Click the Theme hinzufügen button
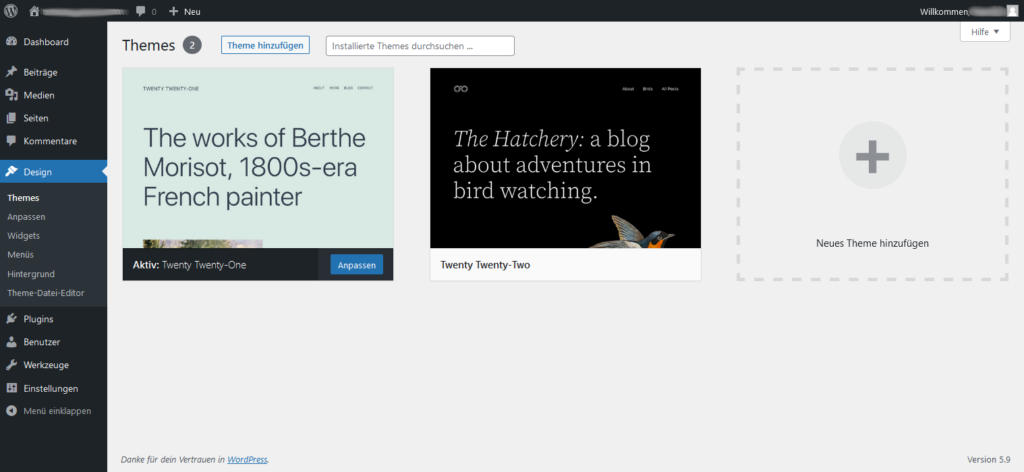Screen dimensions: 1024x472 pos(265,45)
